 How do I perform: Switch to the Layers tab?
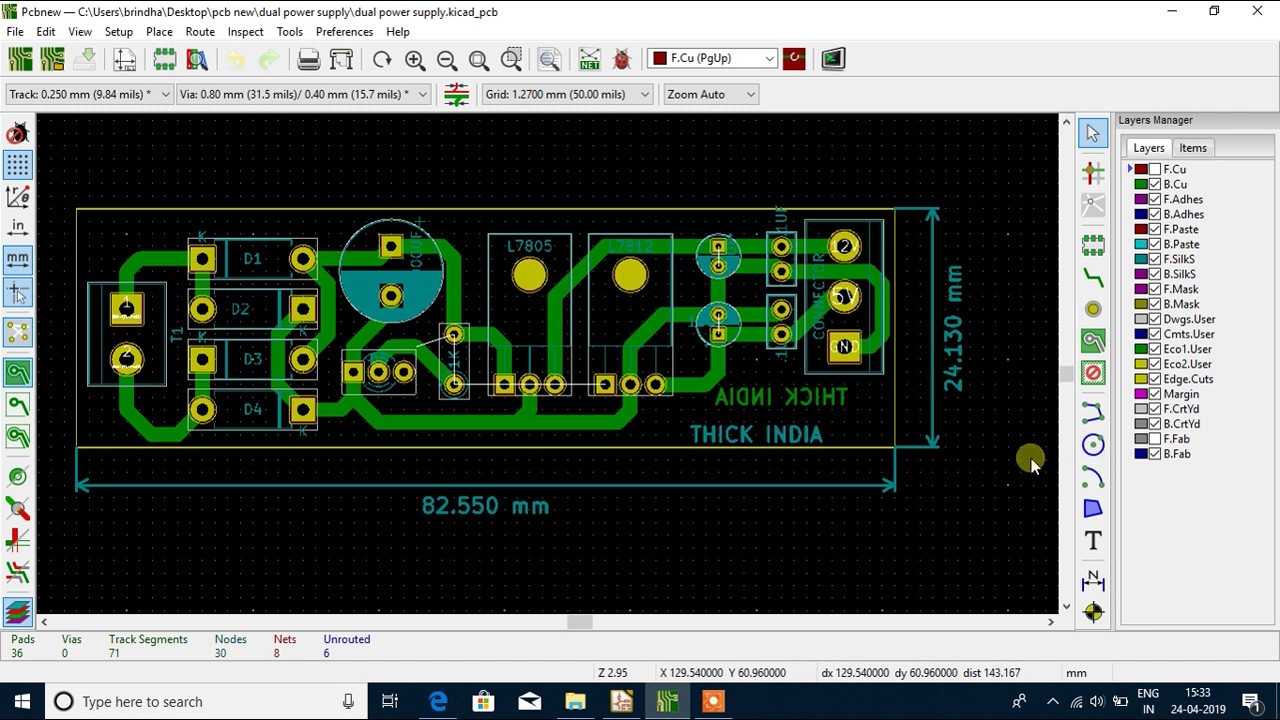coord(1148,148)
